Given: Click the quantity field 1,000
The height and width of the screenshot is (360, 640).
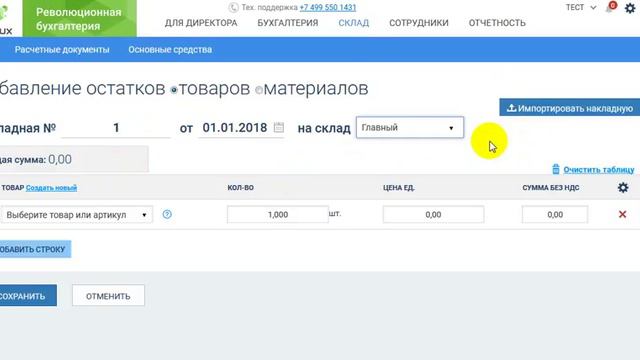Looking at the screenshot, I should coord(278,215).
